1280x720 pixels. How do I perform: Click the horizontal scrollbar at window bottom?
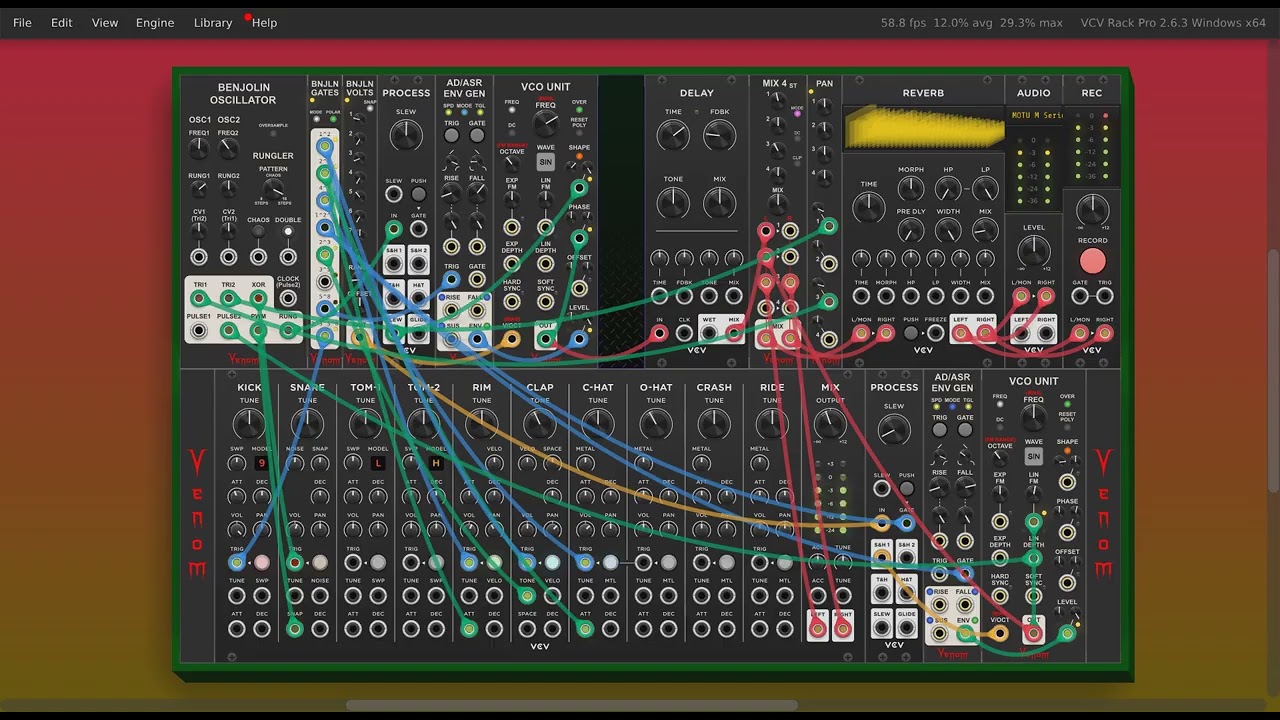[x=572, y=706]
